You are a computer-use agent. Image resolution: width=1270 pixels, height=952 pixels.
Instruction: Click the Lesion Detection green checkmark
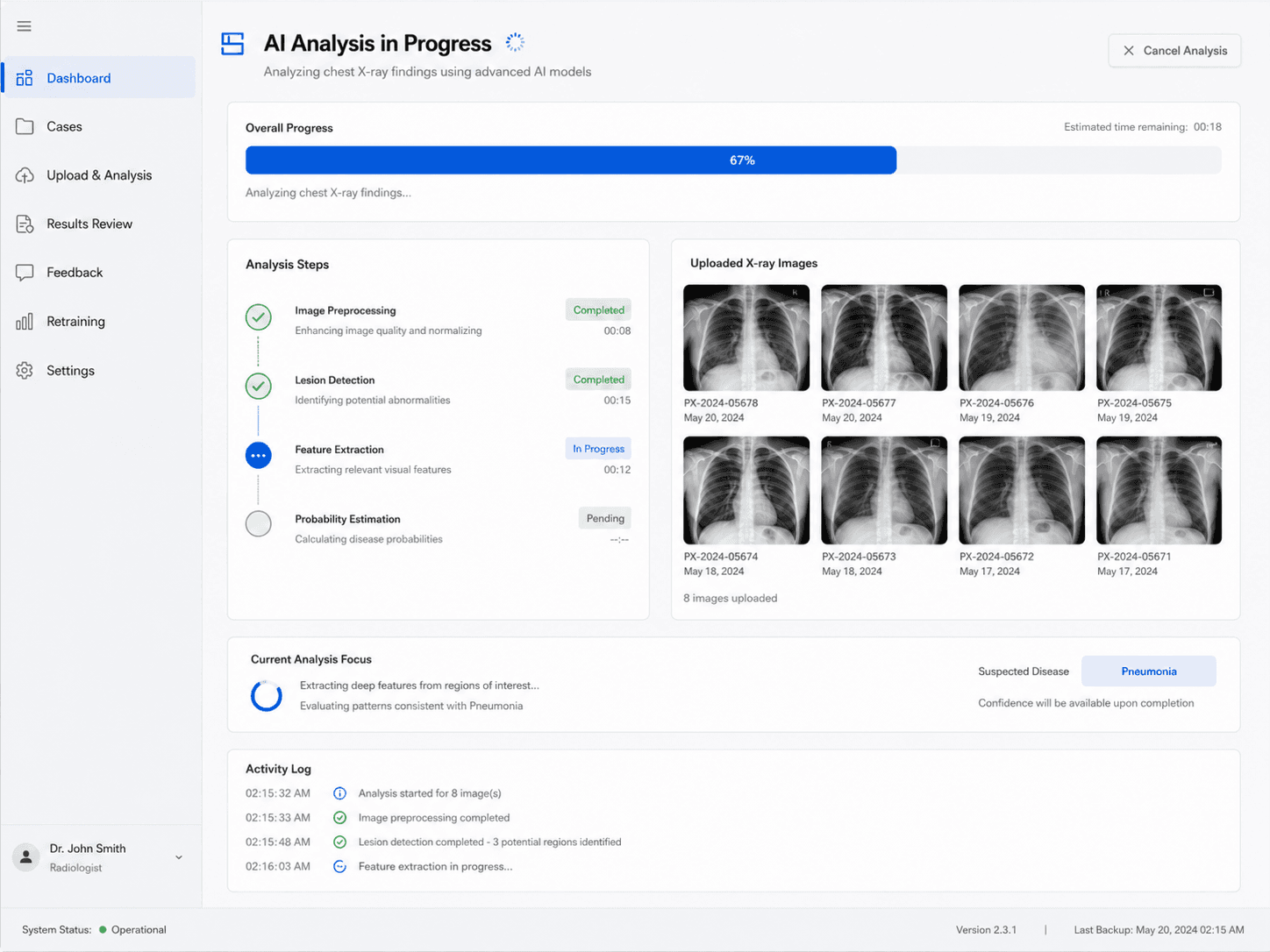258,386
